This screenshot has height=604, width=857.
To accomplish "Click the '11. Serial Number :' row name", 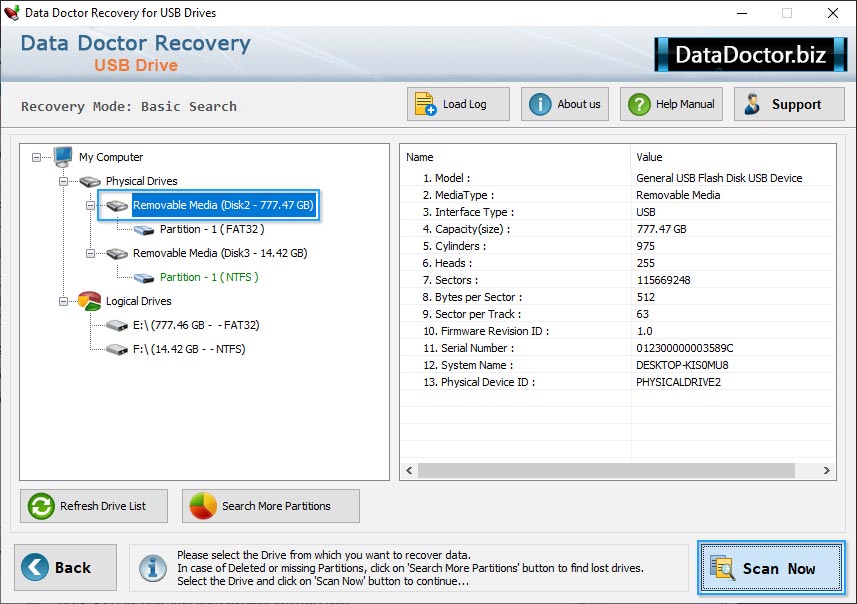I will click(x=468, y=348).
